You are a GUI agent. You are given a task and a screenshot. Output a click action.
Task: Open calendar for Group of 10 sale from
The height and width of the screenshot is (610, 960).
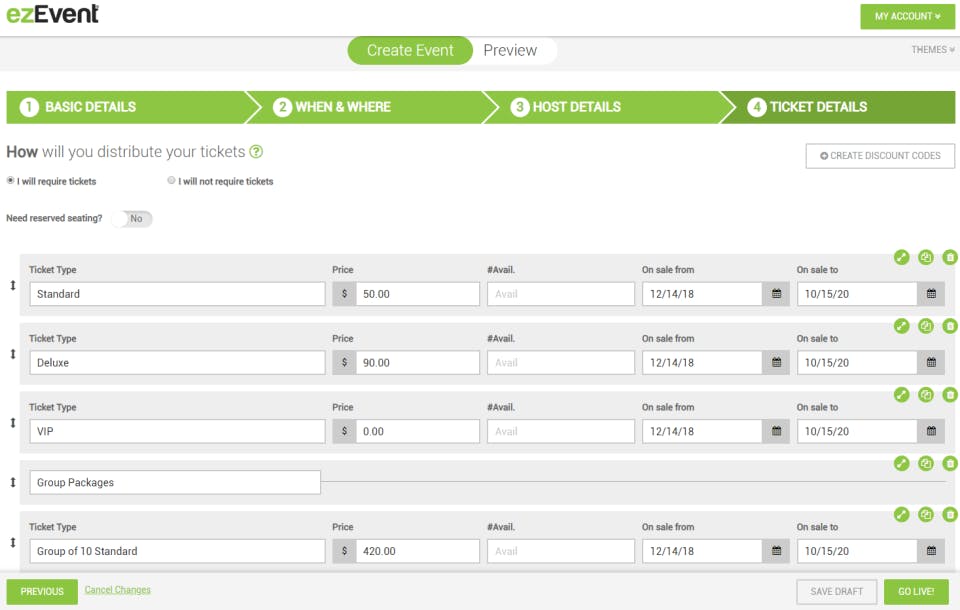click(x=776, y=551)
